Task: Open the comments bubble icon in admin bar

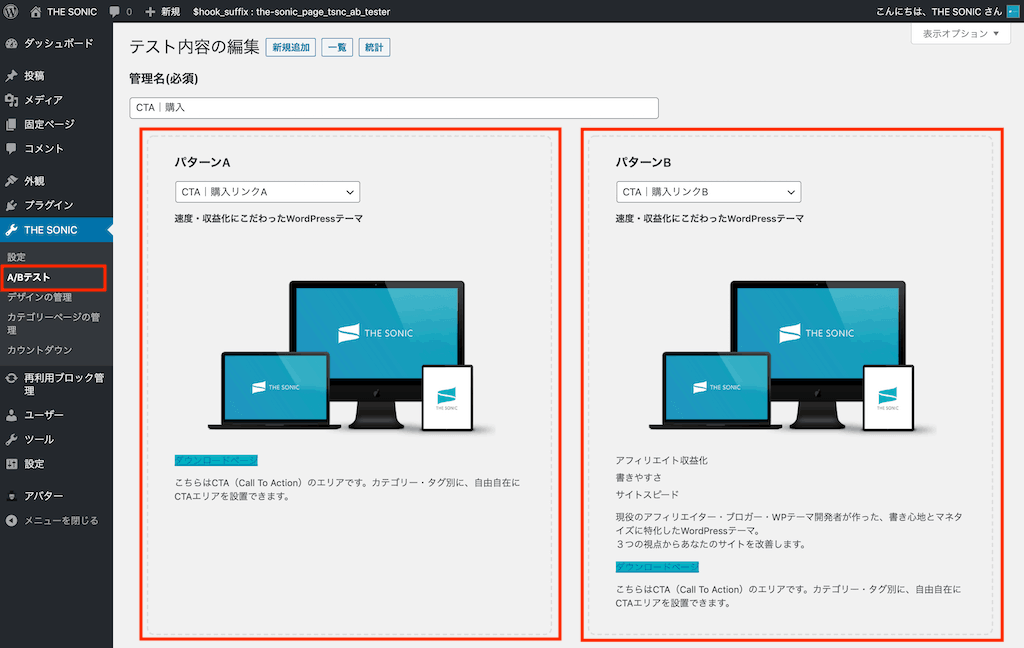Action: [115, 11]
